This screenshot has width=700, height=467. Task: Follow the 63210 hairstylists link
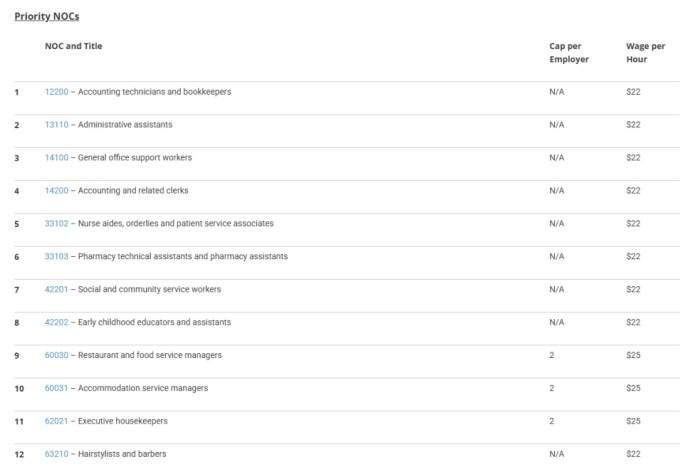(x=56, y=455)
